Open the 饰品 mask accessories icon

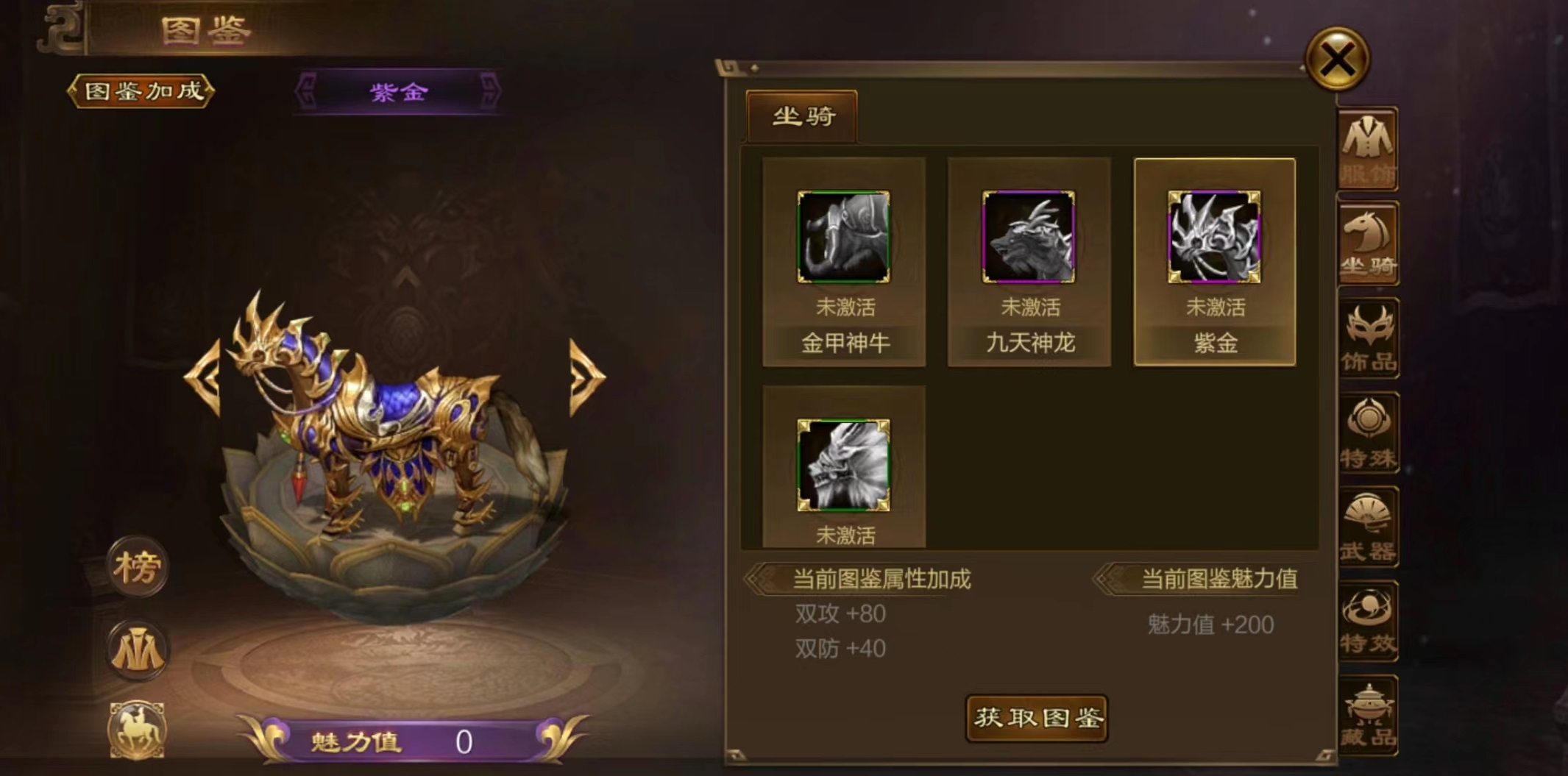pyautogui.click(x=1368, y=338)
